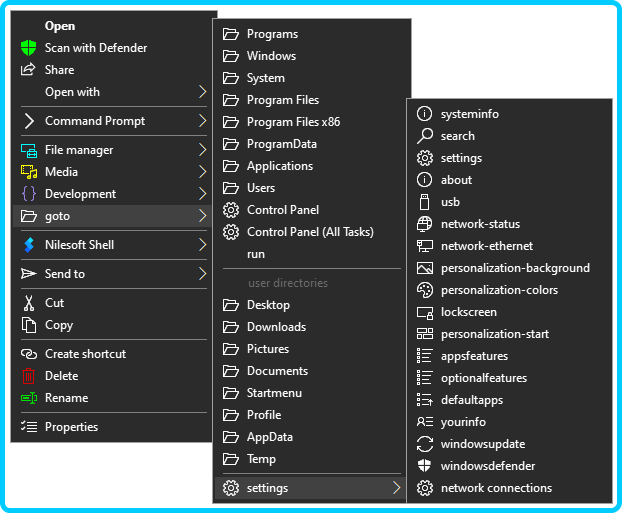Expand the Nilesoft Shell submenu arrow

(203, 245)
